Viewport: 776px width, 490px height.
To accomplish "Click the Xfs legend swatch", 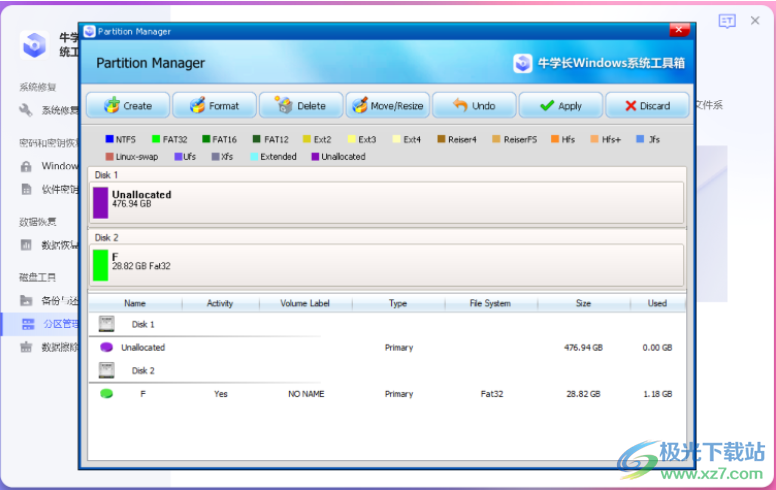I will pyautogui.click(x=215, y=156).
